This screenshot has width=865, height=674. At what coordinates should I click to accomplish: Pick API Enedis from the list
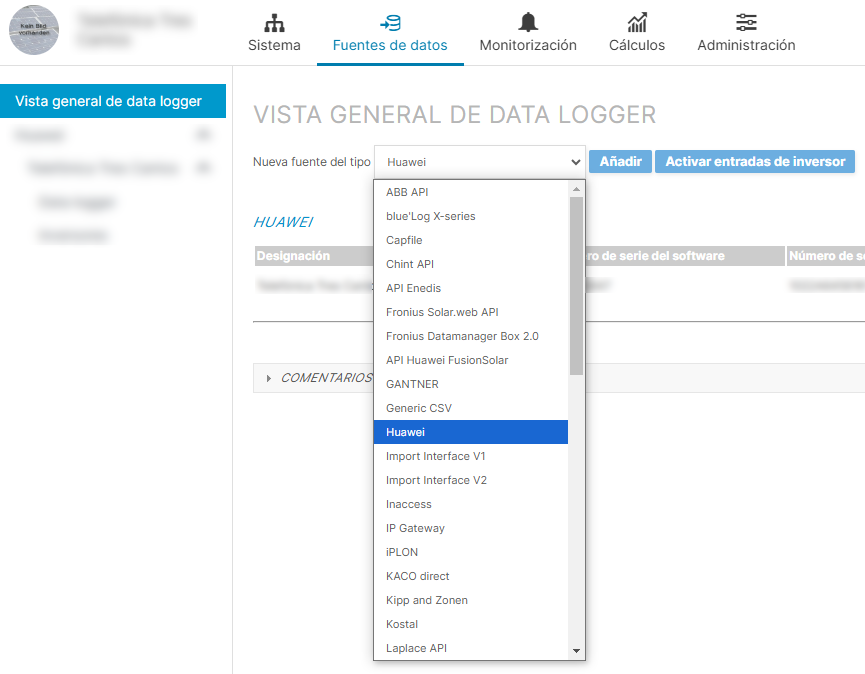471,288
